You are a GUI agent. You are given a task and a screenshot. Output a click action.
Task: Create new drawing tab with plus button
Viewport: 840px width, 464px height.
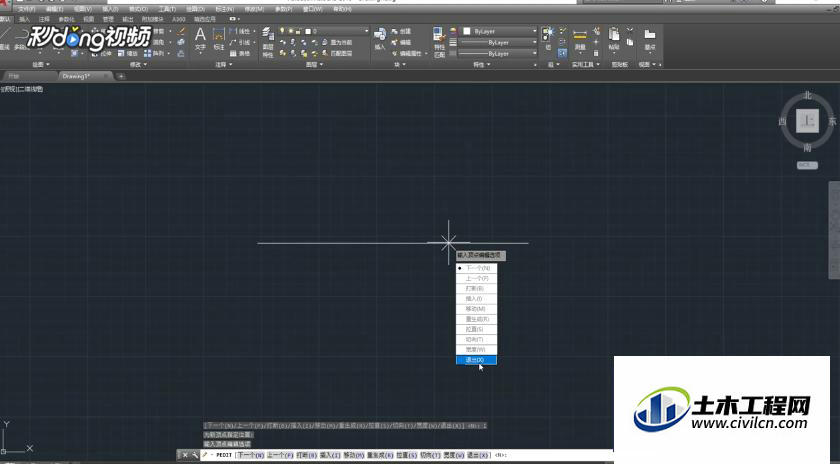pos(121,76)
